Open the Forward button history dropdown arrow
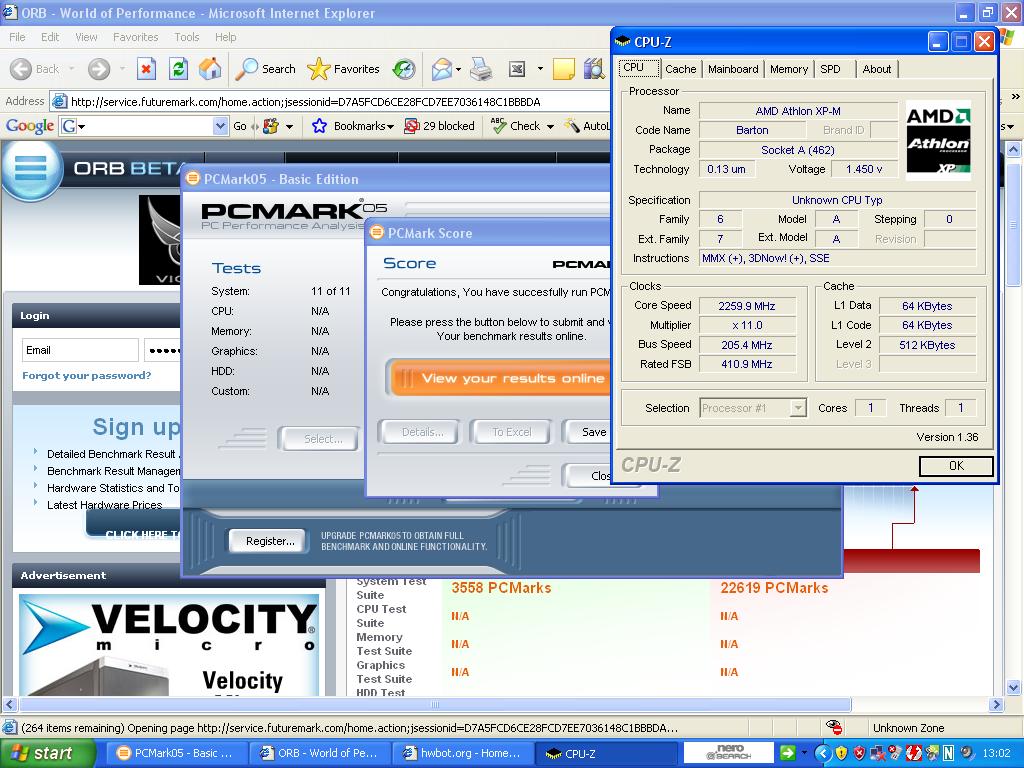 click(x=123, y=69)
